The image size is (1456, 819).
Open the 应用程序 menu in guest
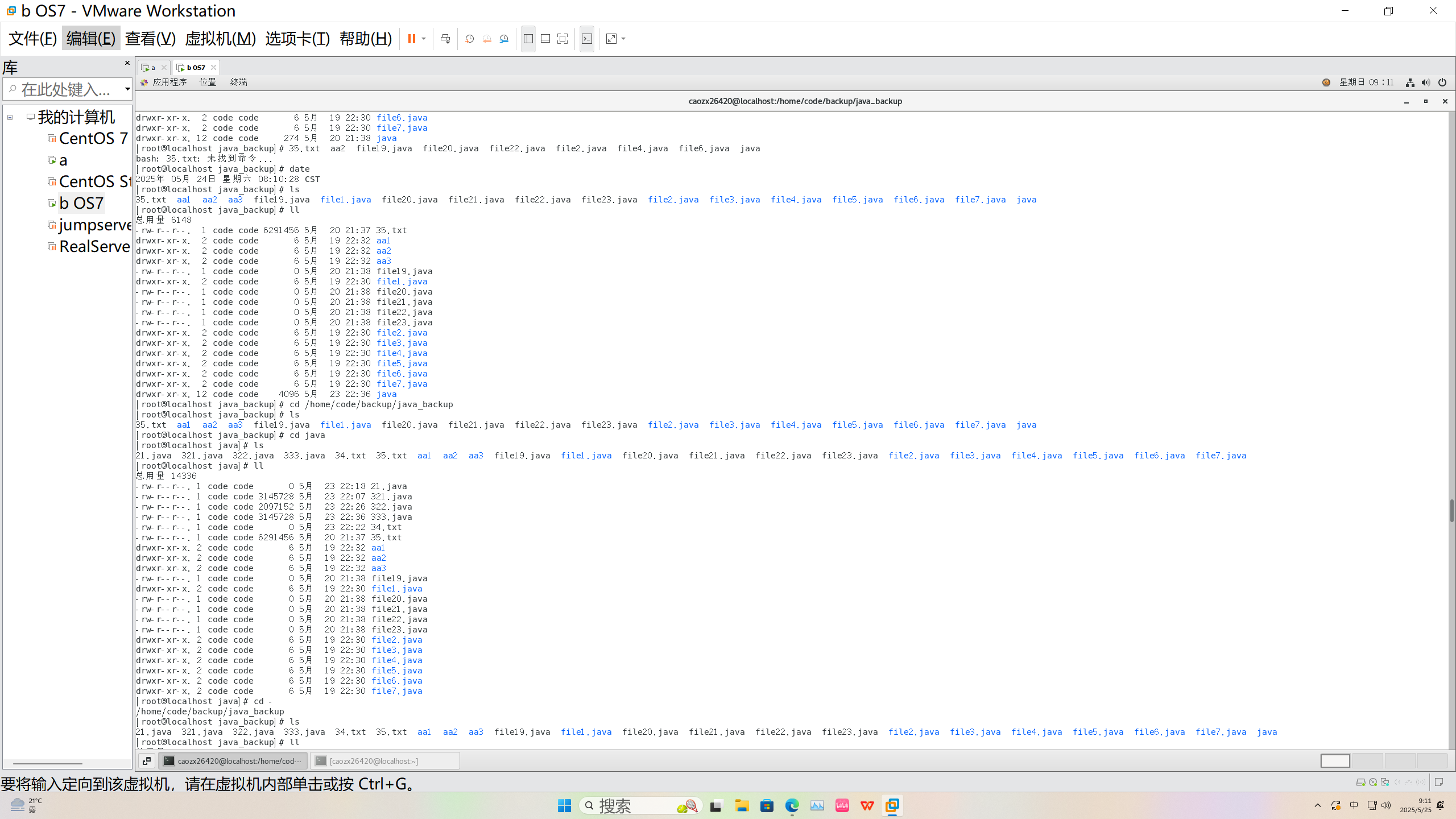[169, 82]
